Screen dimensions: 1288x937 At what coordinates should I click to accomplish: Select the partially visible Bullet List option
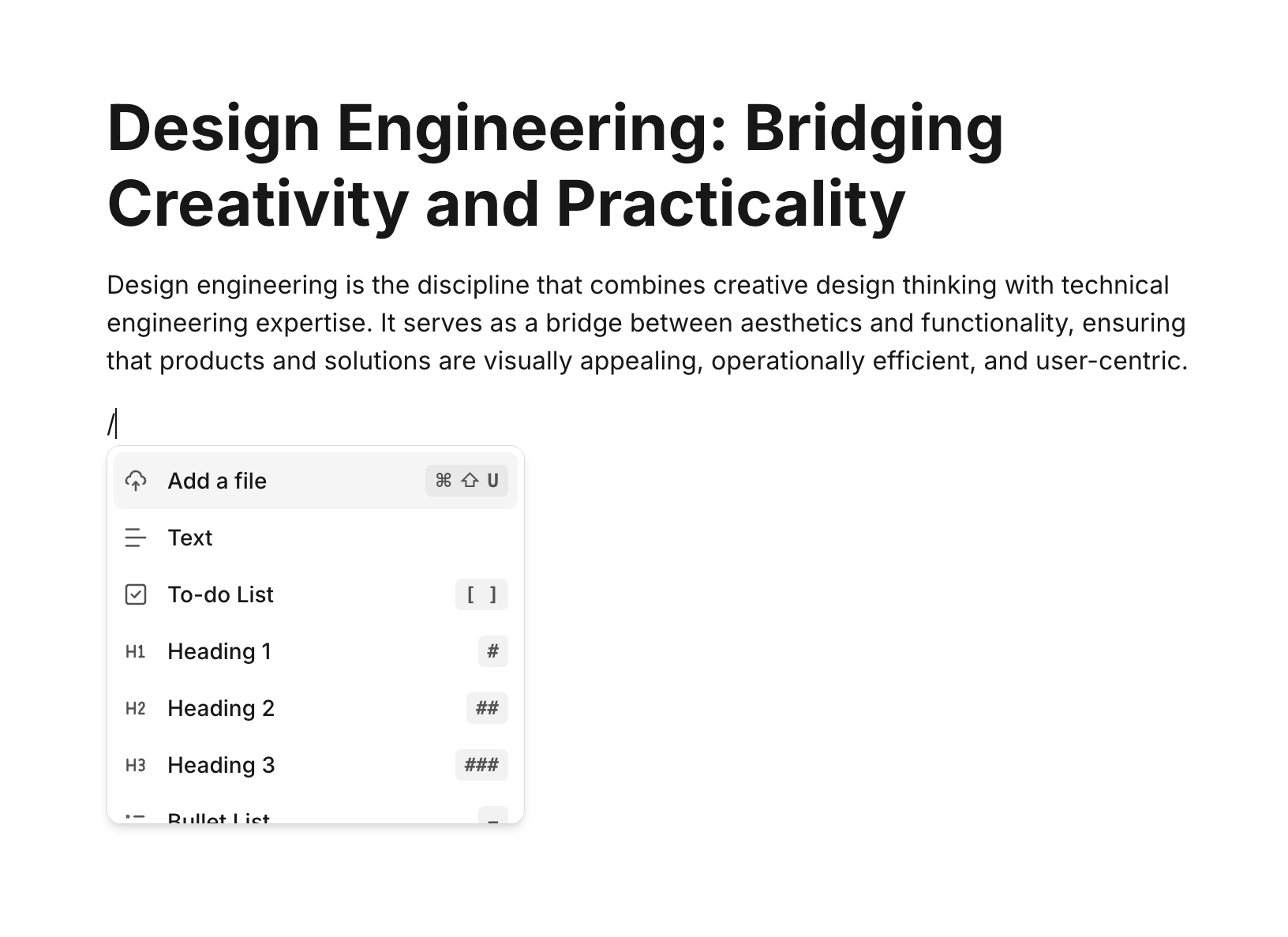pyautogui.click(x=219, y=817)
